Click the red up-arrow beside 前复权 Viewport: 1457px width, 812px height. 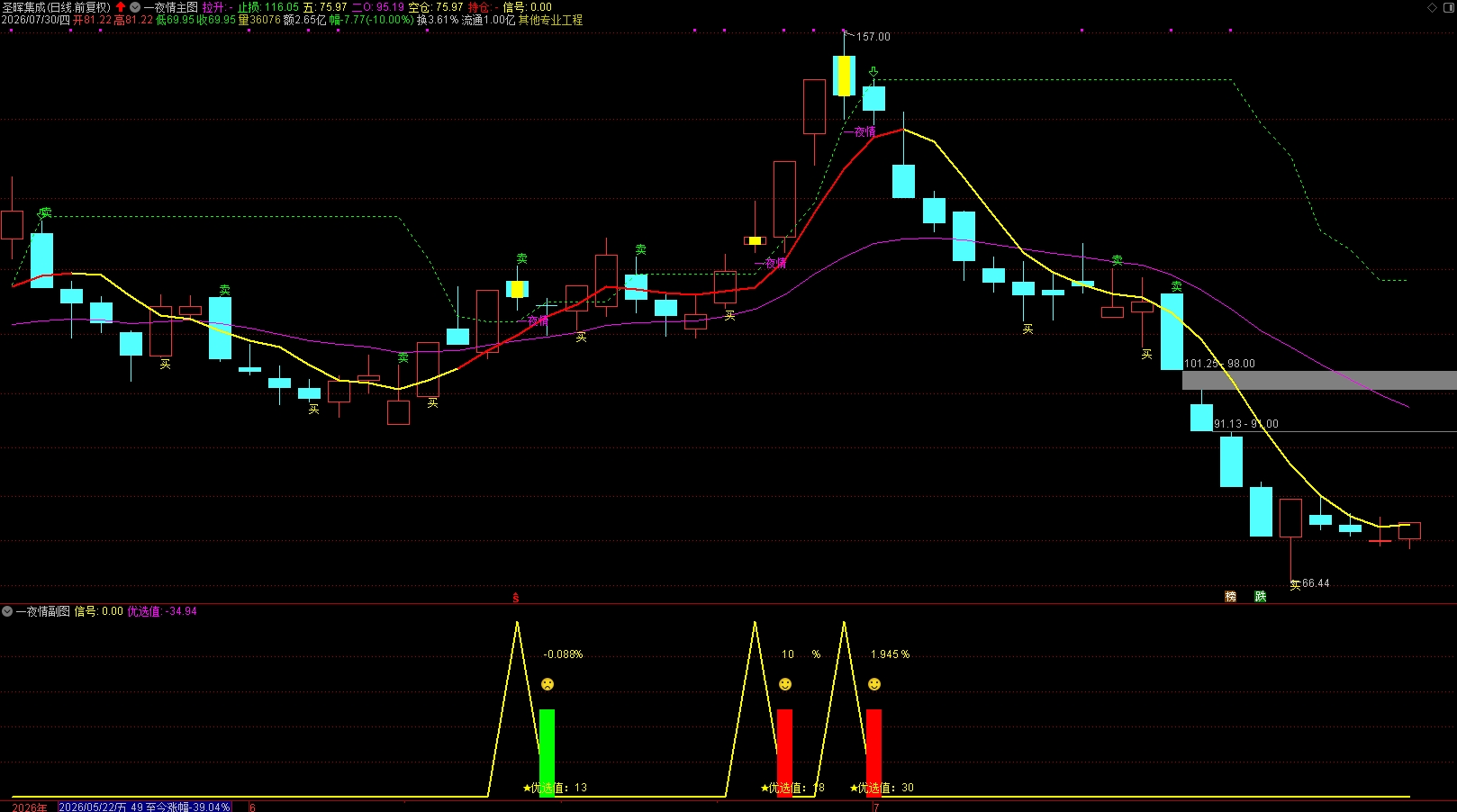121,7
